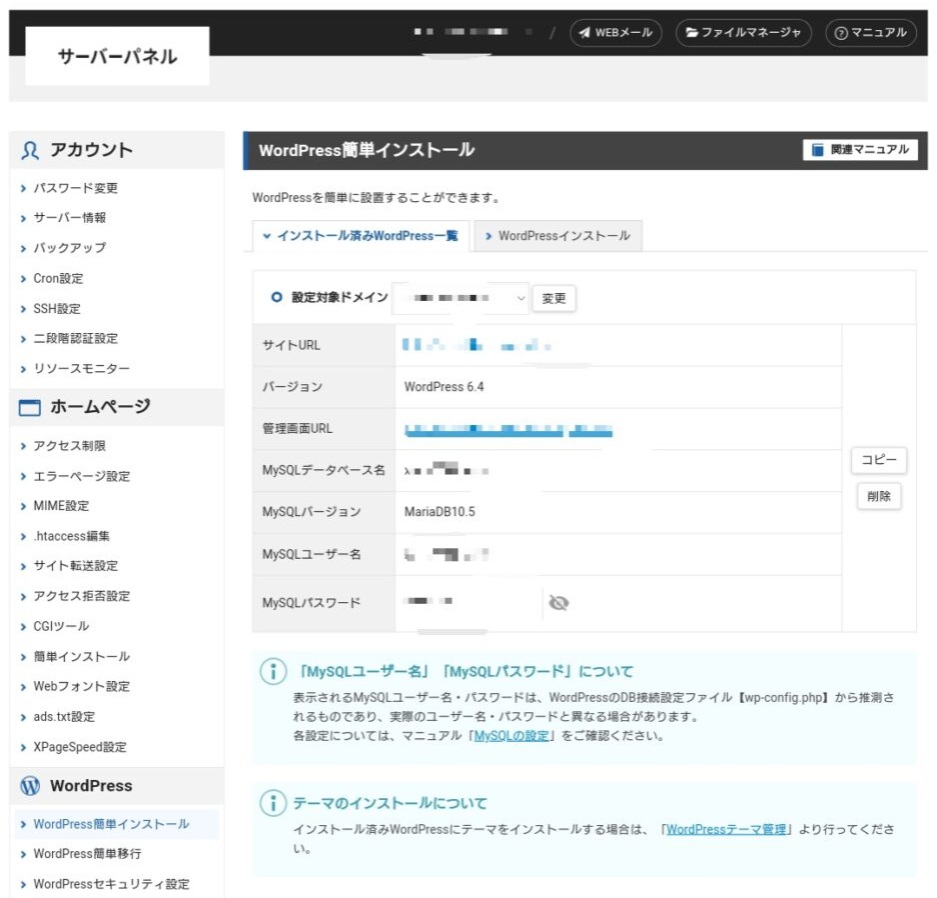Open the blurred 管理画面URL link

coord(509,430)
